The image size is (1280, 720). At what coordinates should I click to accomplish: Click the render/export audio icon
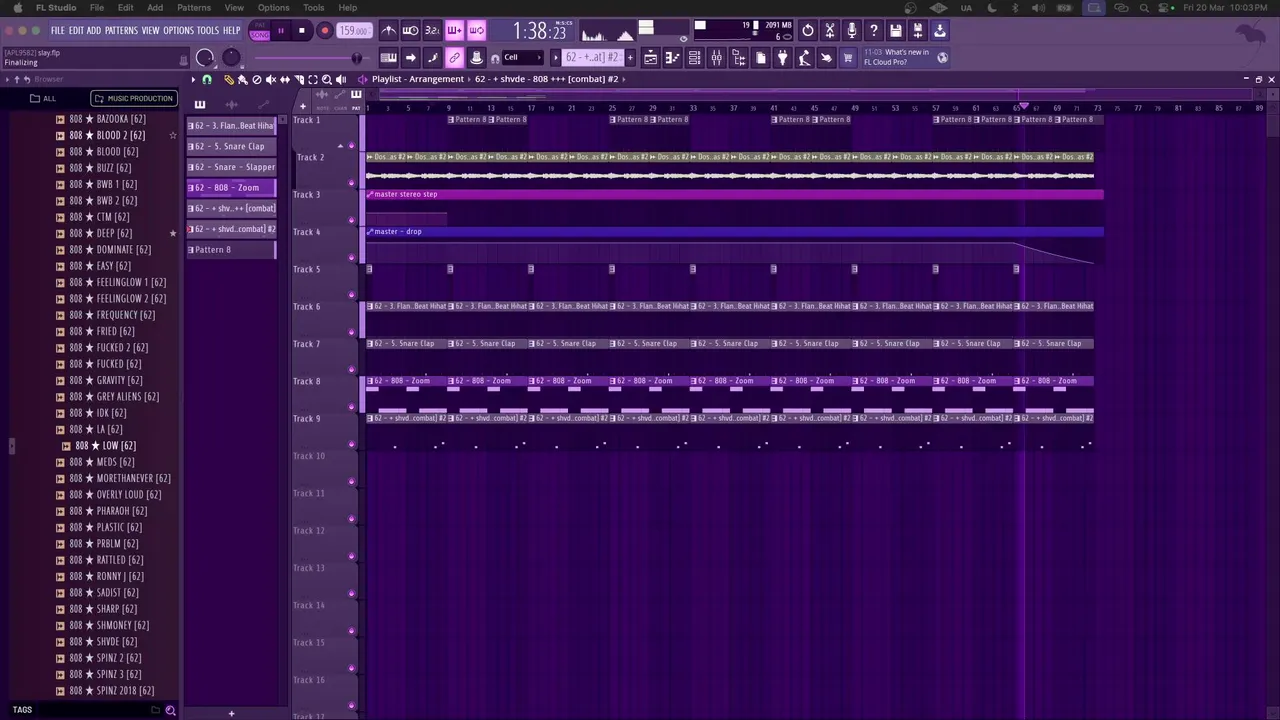tap(918, 31)
